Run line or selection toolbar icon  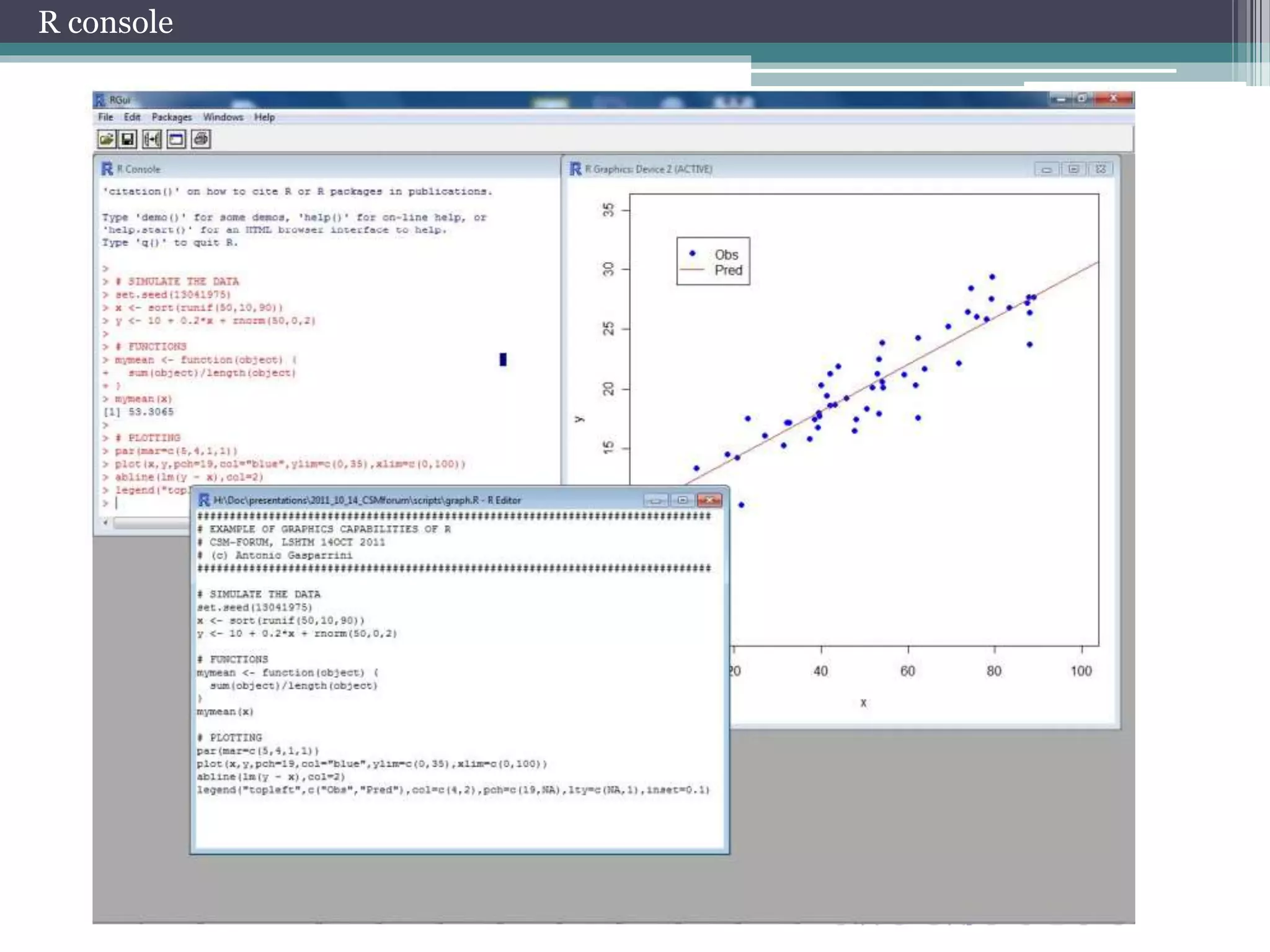152,139
